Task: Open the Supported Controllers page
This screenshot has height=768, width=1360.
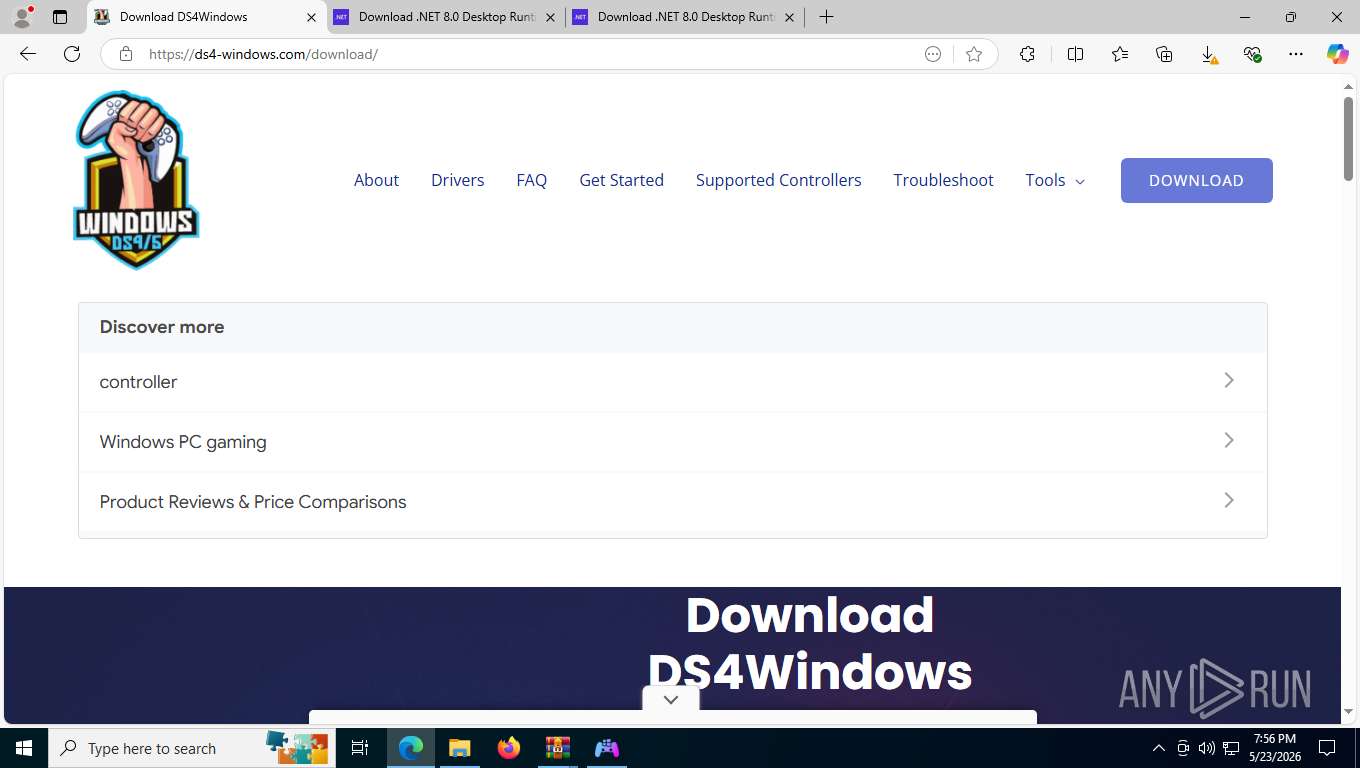Action: click(x=778, y=180)
